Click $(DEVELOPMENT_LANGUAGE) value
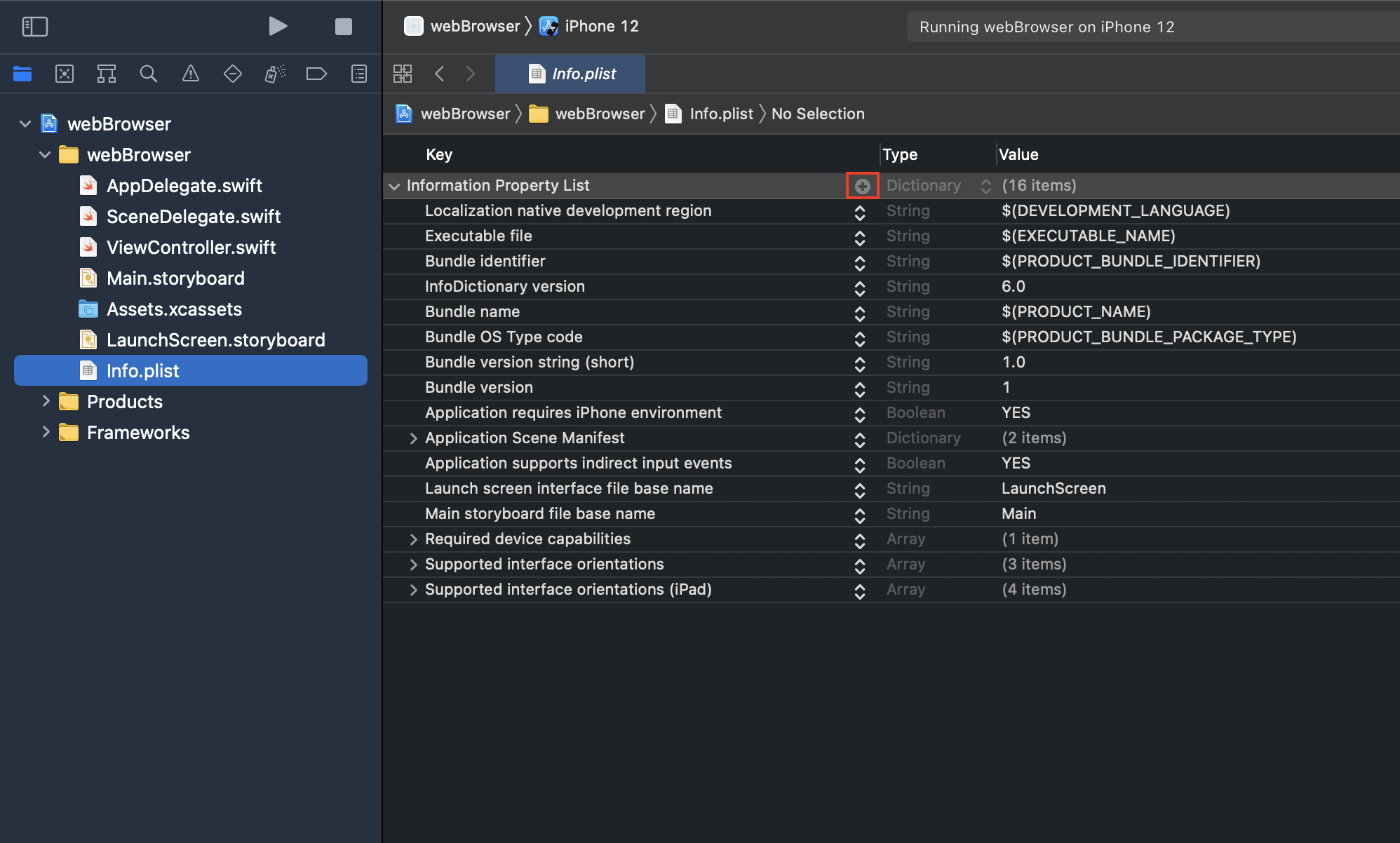Viewport: 1400px width, 843px height. tap(1115, 210)
